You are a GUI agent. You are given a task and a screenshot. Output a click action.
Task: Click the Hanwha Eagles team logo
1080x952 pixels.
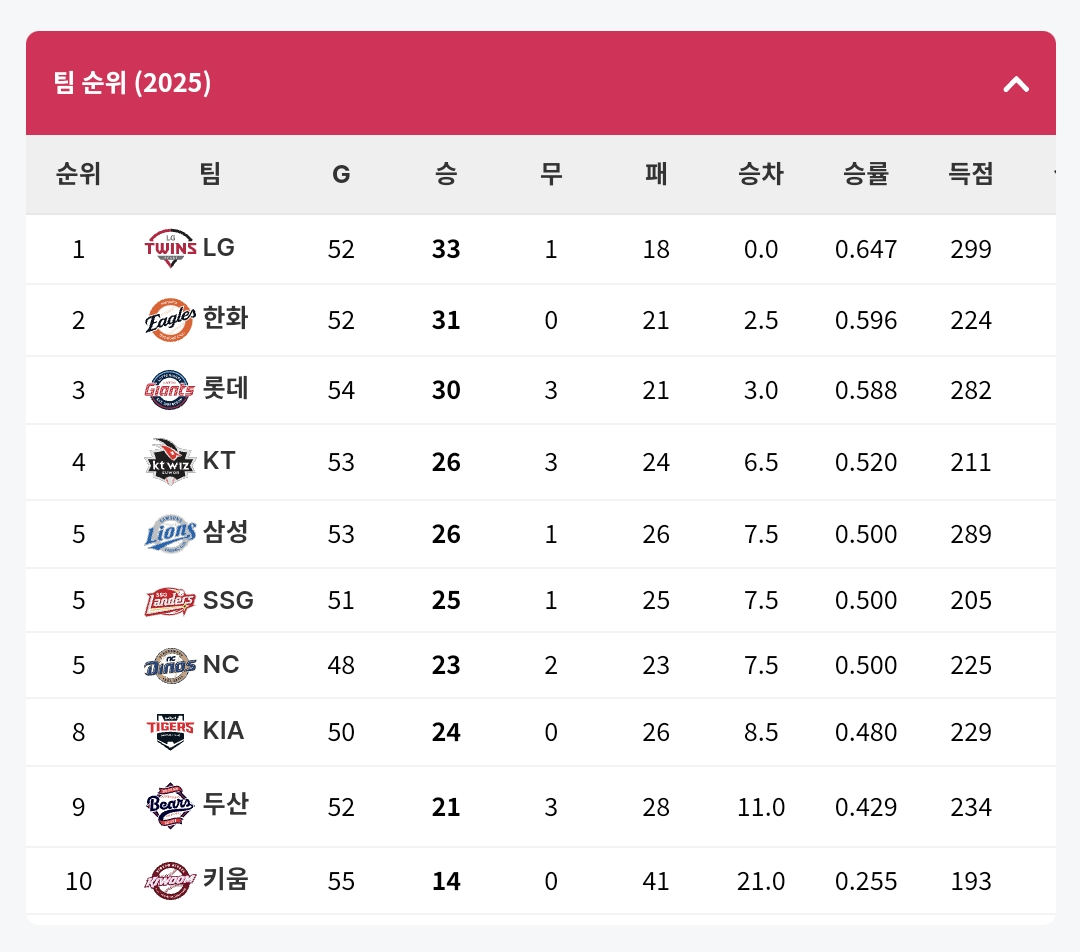click(x=170, y=320)
